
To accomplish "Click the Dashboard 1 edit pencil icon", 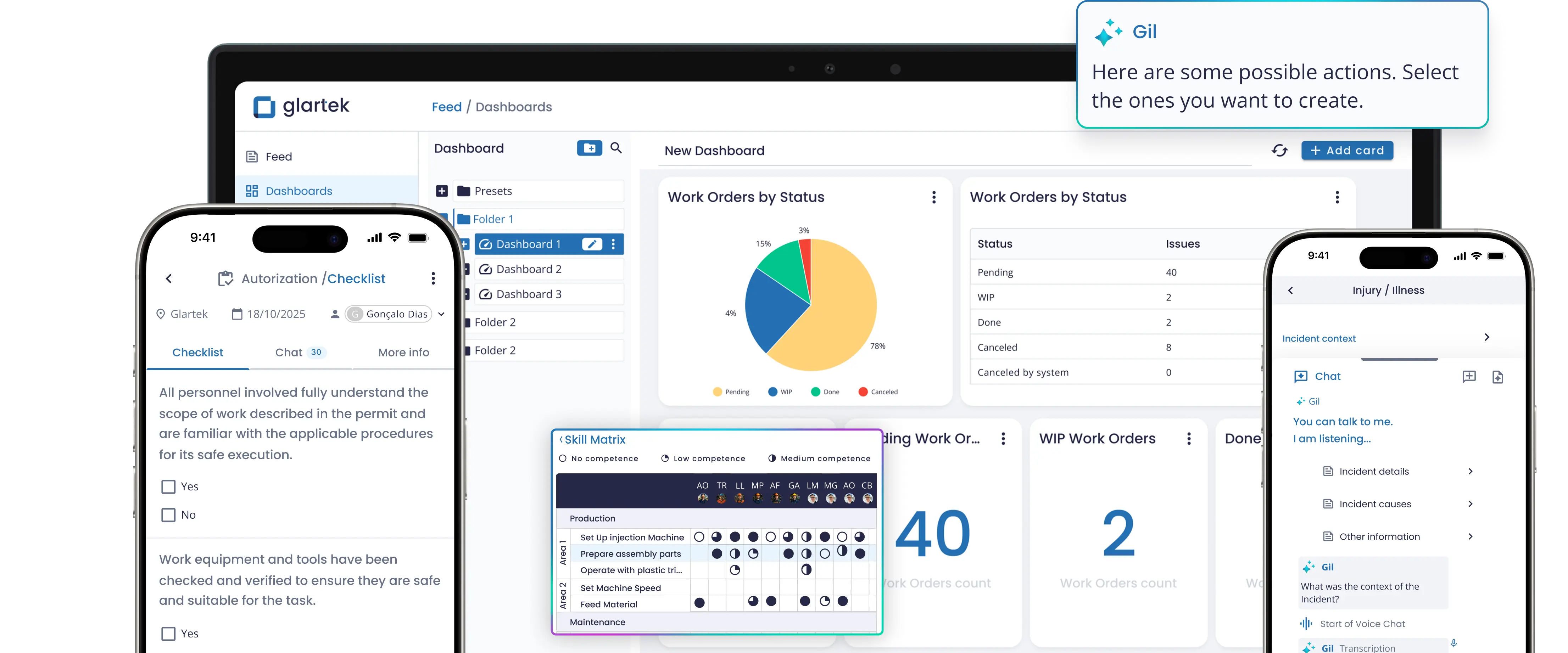I will pyautogui.click(x=592, y=244).
